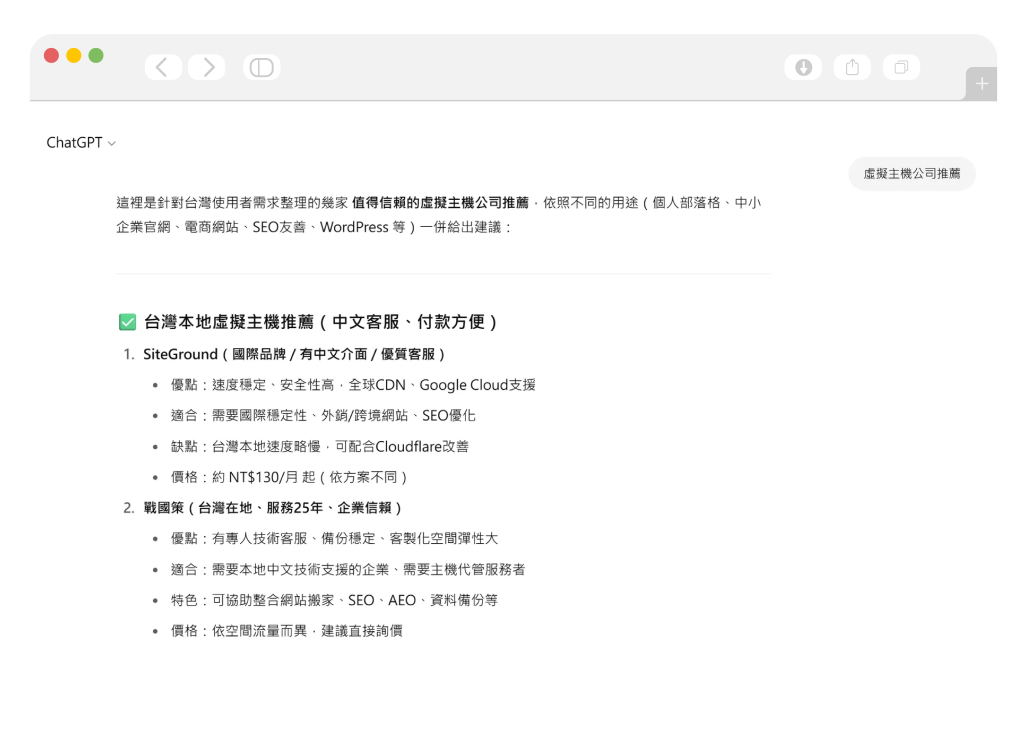Select the price line 約 NT$130/月 起
This screenshot has height=738, width=1024.
(x=289, y=477)
